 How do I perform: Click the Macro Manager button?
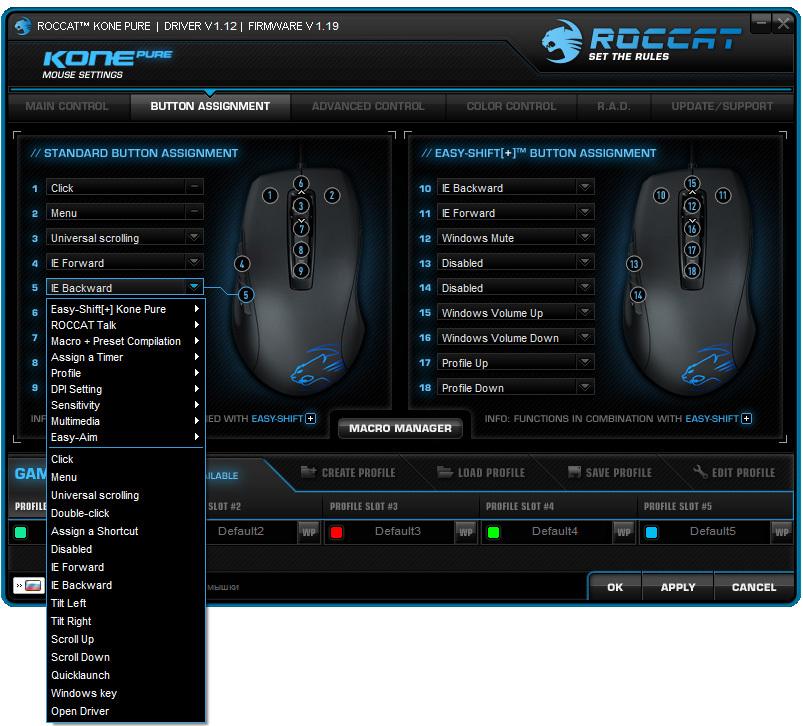click(399, 426)
